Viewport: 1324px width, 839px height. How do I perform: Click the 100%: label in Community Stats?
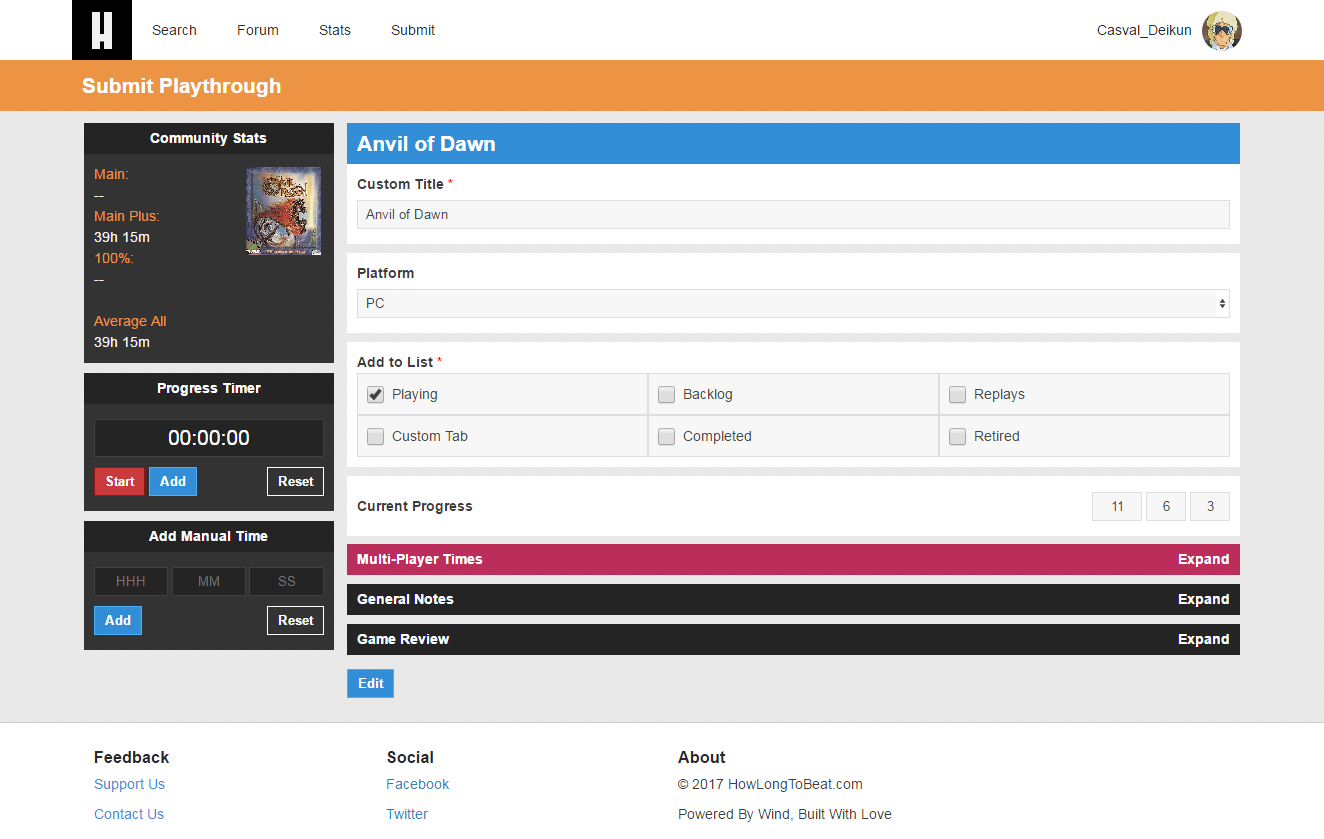tap(114, 258)
